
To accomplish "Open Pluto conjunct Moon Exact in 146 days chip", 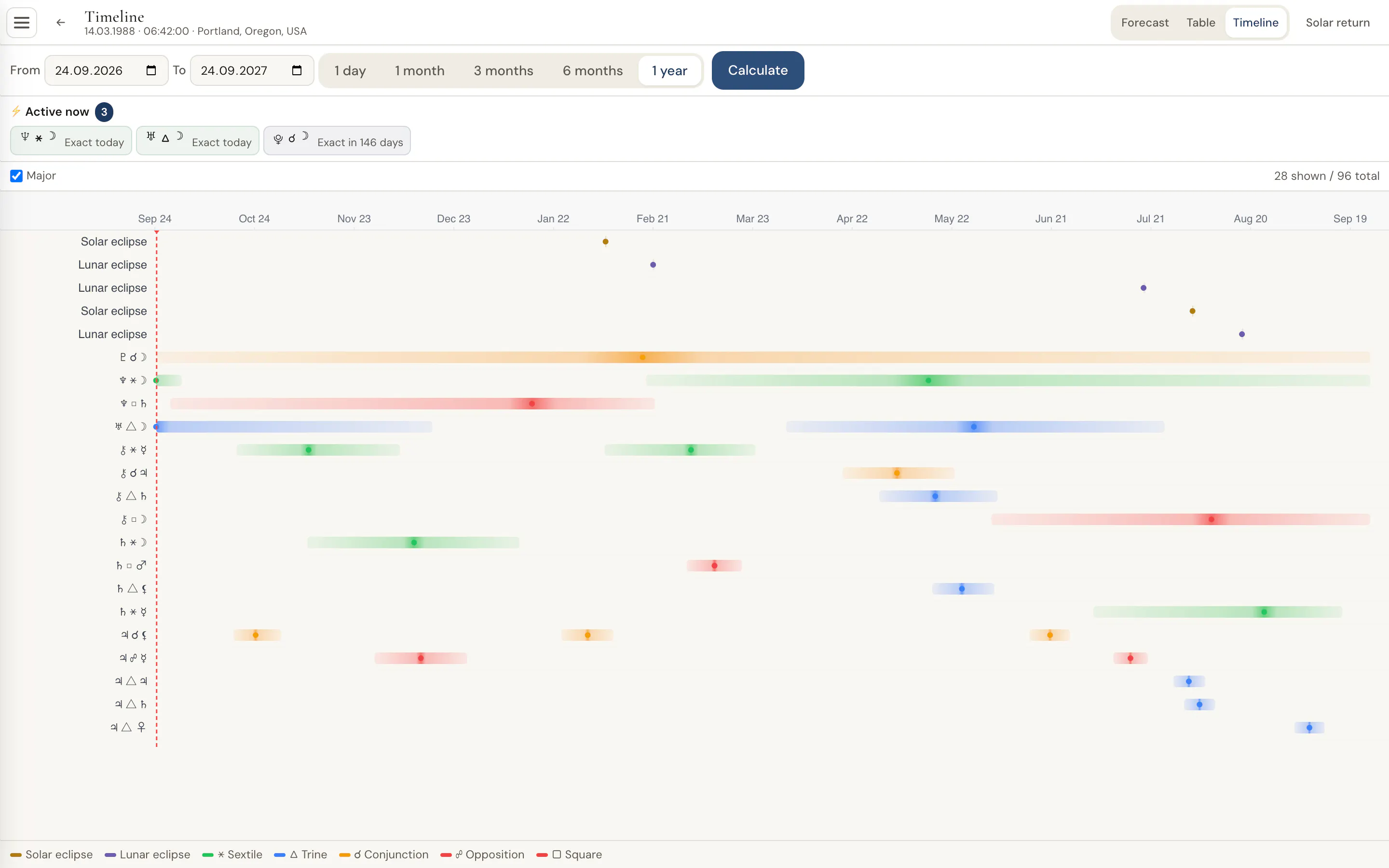I will click(337, 141).
